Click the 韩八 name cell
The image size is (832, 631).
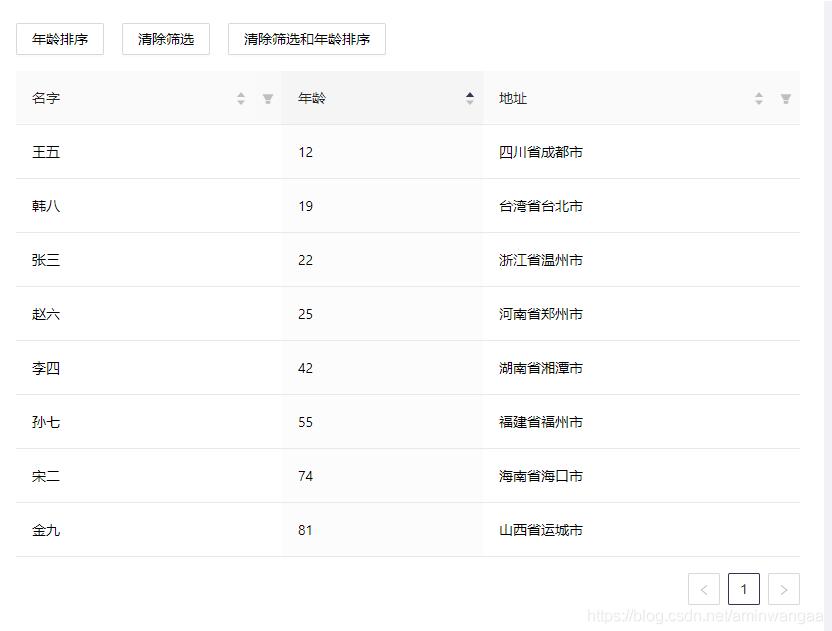click(46, 206)
